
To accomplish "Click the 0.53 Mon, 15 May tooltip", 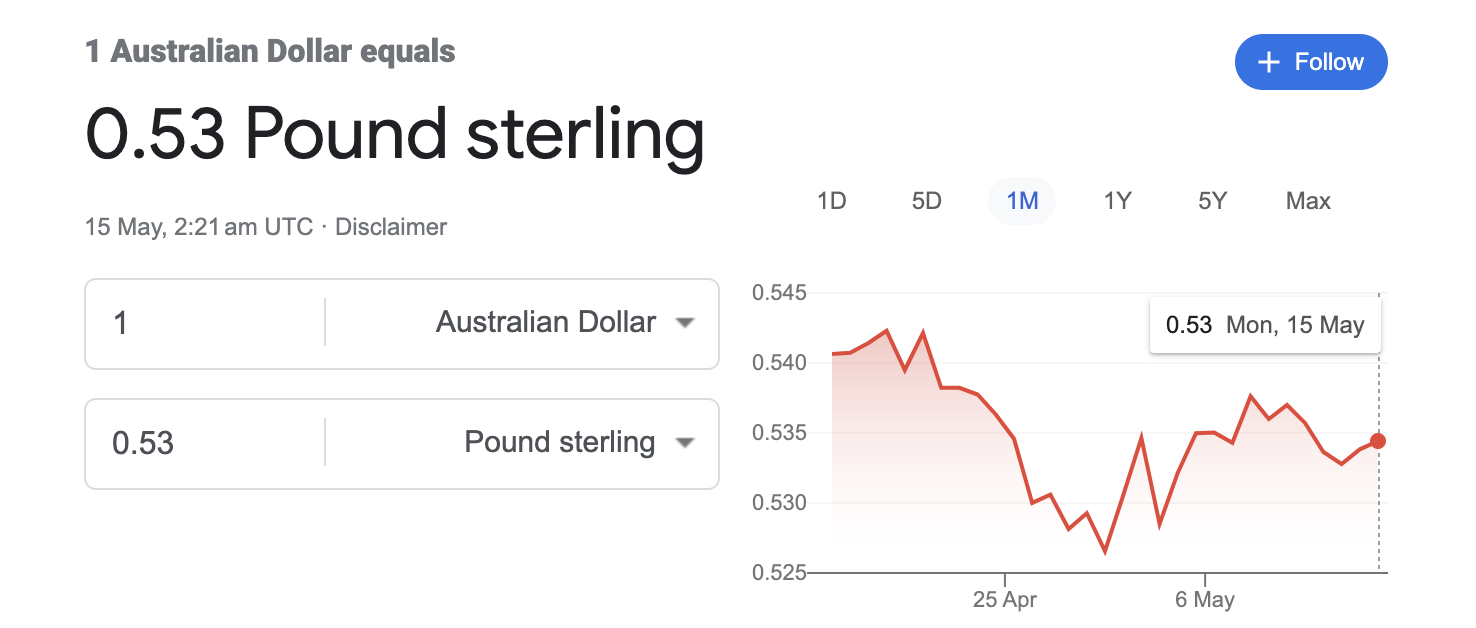I will [1265, 325].
